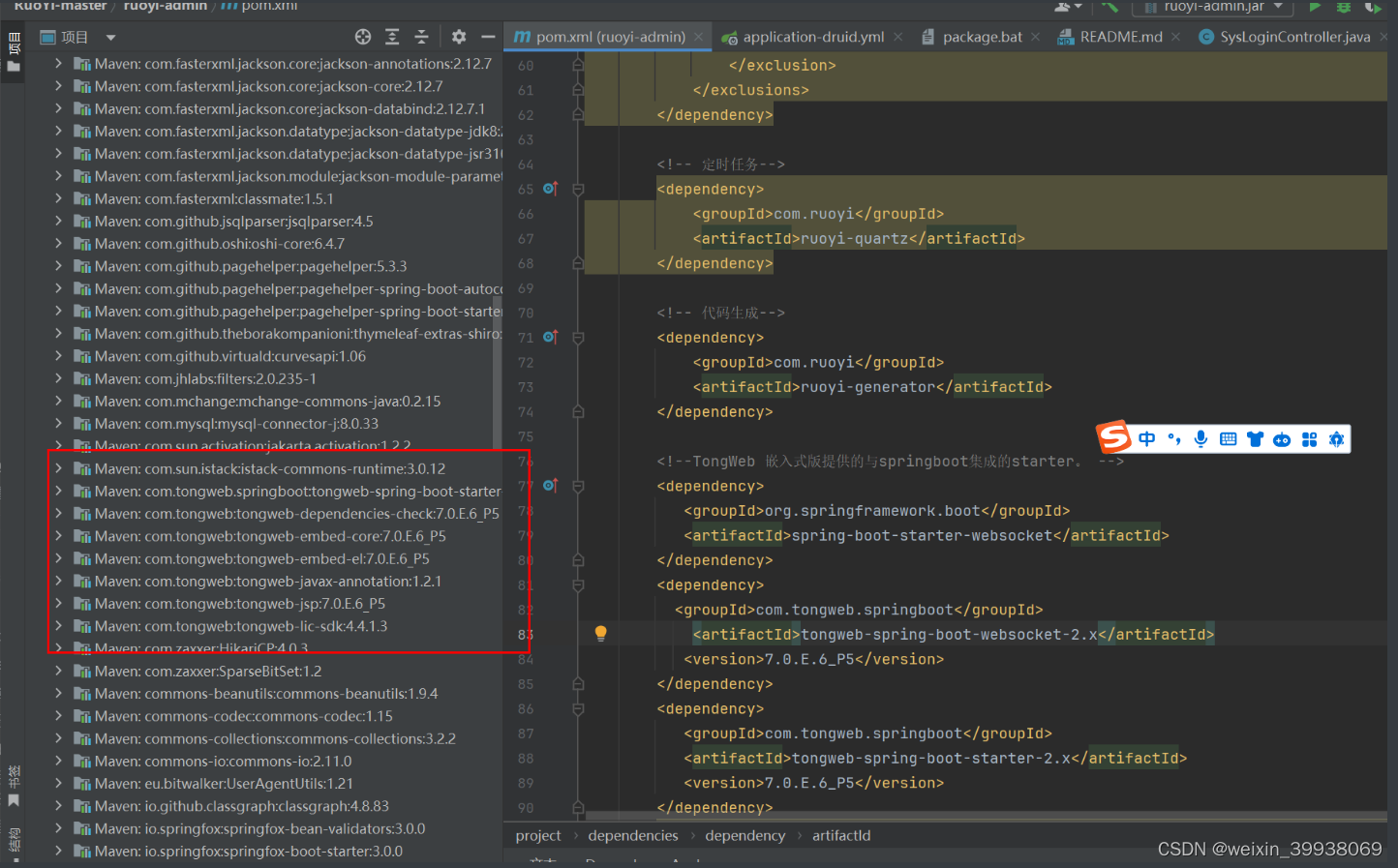
Task: Open the Sogou settings hexagon icon
Action: (x=1337, y=439)
